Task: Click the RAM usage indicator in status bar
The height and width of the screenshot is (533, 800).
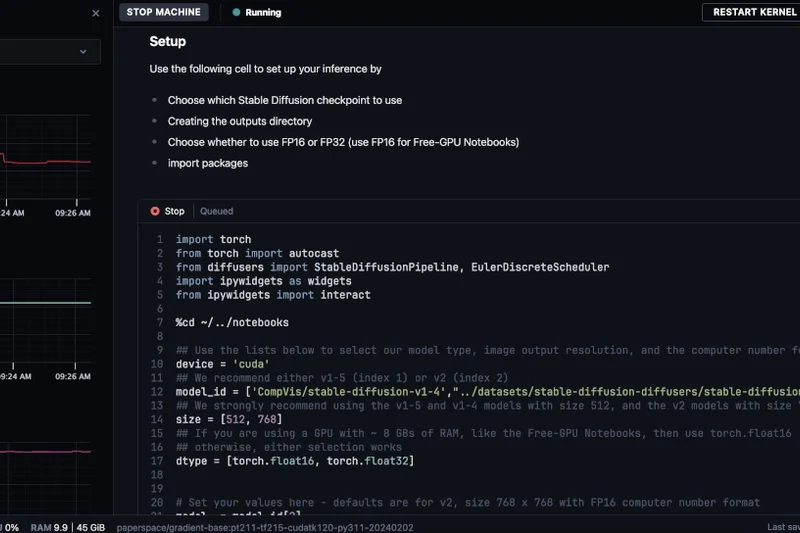Action: tap(63, 526)
